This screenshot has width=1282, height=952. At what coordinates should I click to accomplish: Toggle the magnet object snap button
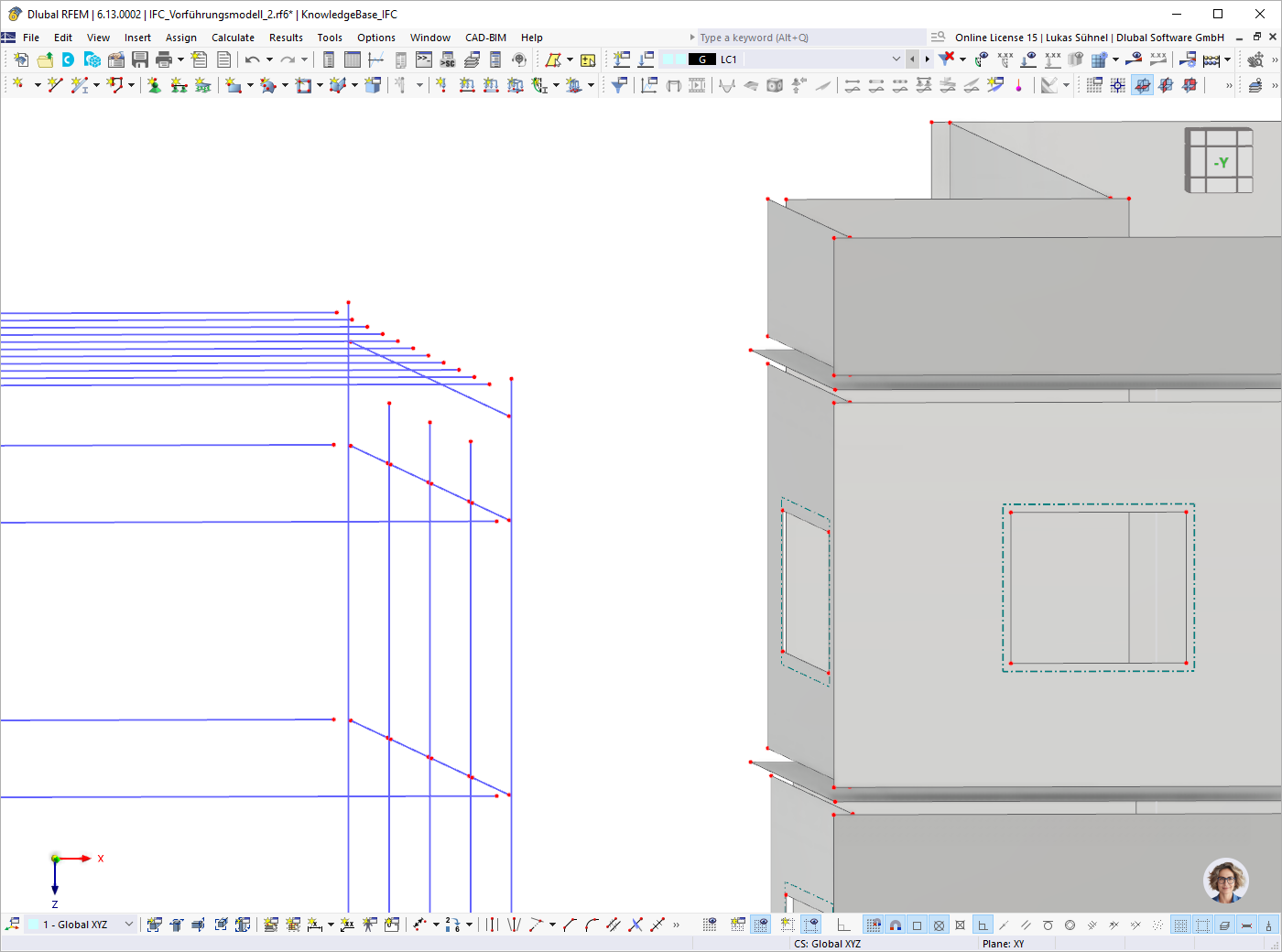pyautogui.click(x=896, y=925)
